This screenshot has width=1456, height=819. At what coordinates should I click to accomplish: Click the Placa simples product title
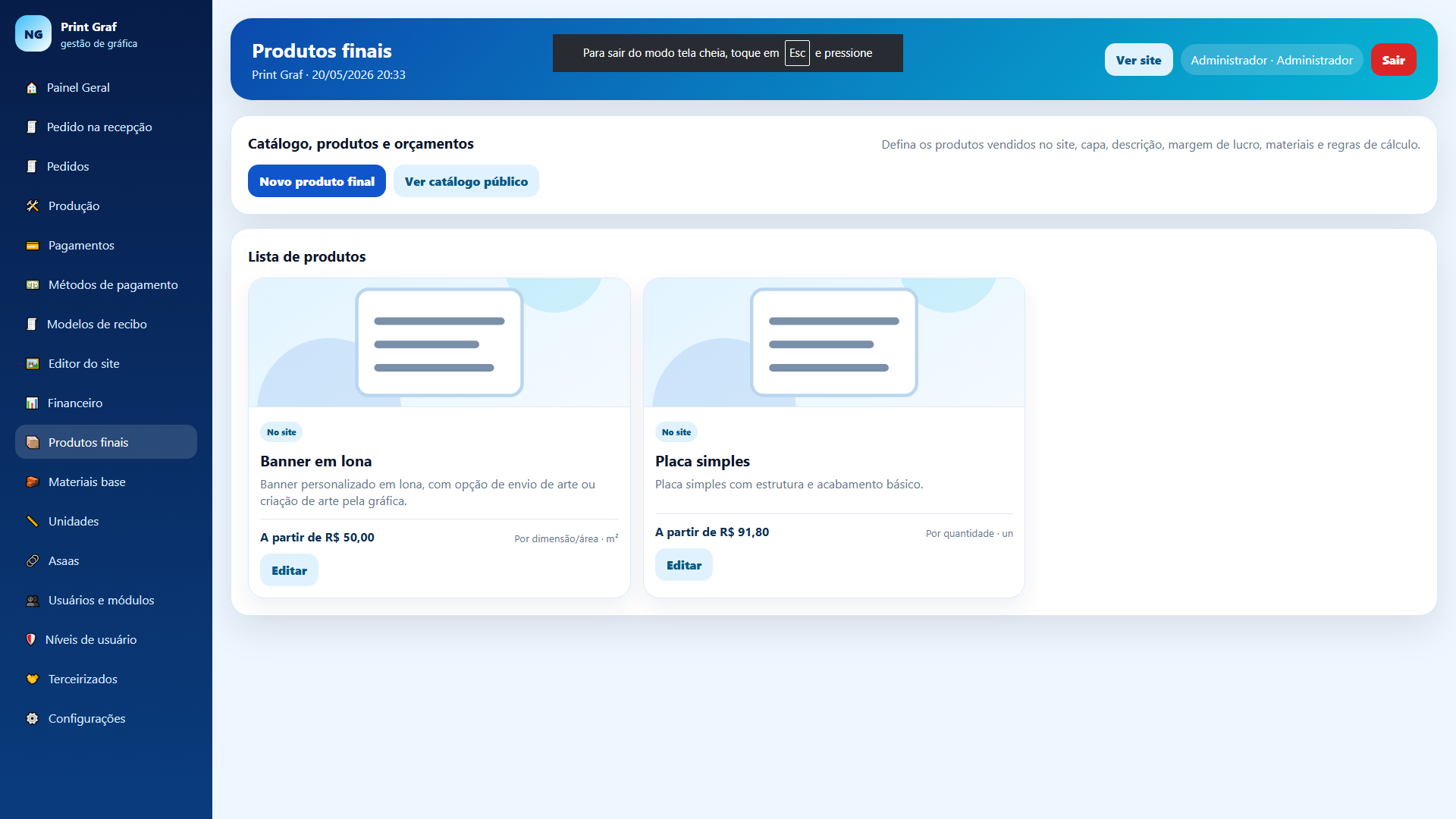coord(702,461)
